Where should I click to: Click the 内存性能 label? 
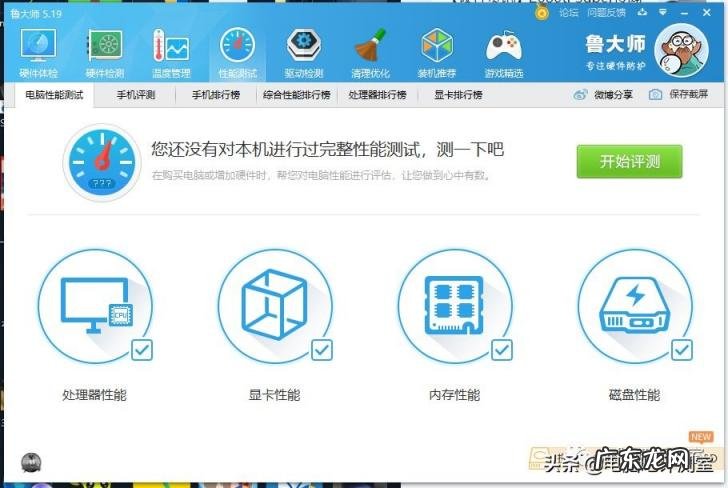click(455, 395)
